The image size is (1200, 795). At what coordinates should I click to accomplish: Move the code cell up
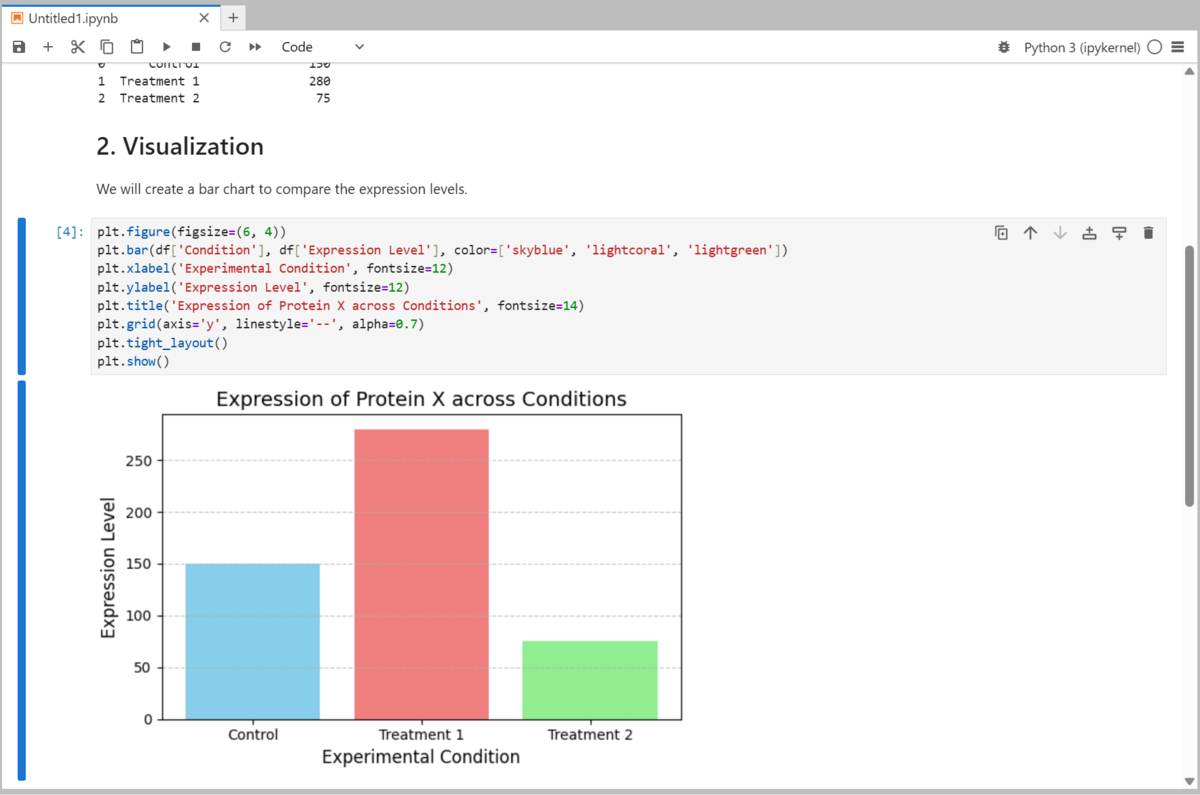point(1030,232)
